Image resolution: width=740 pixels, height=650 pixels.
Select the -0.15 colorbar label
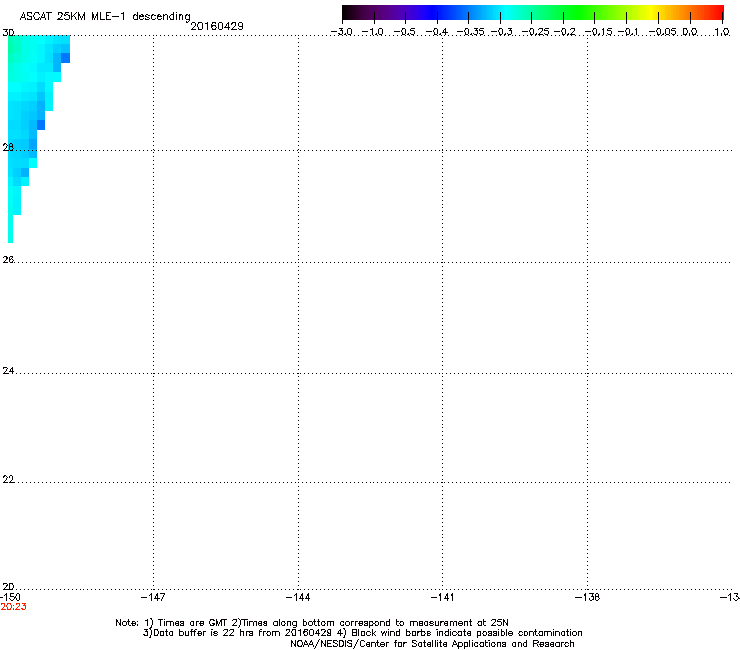pyautogui.click(x=598, y=32)
